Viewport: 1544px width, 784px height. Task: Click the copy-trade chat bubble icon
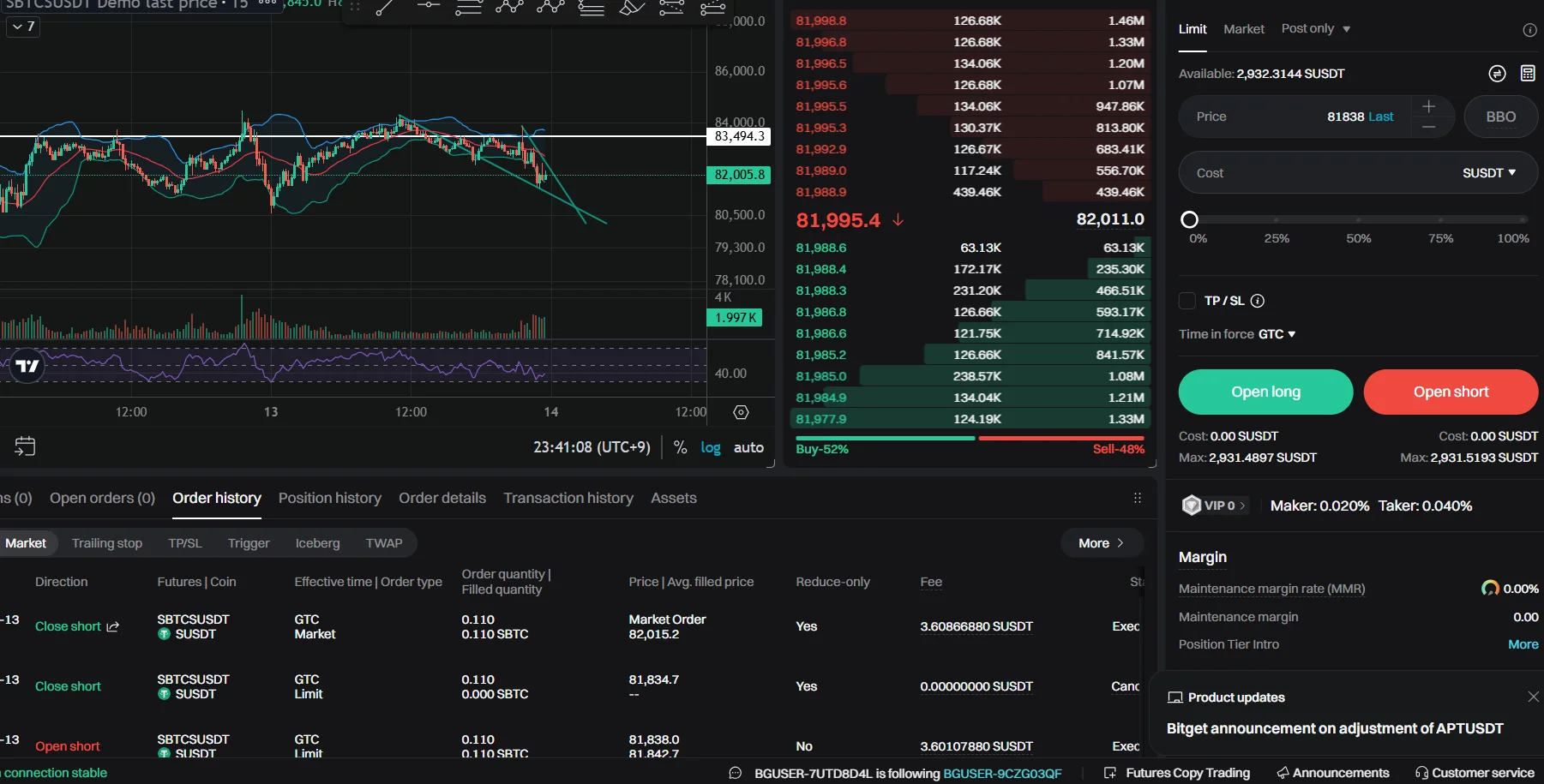735,773
